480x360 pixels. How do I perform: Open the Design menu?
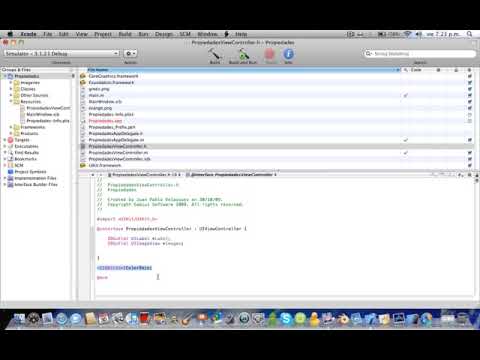coord(164,34)
